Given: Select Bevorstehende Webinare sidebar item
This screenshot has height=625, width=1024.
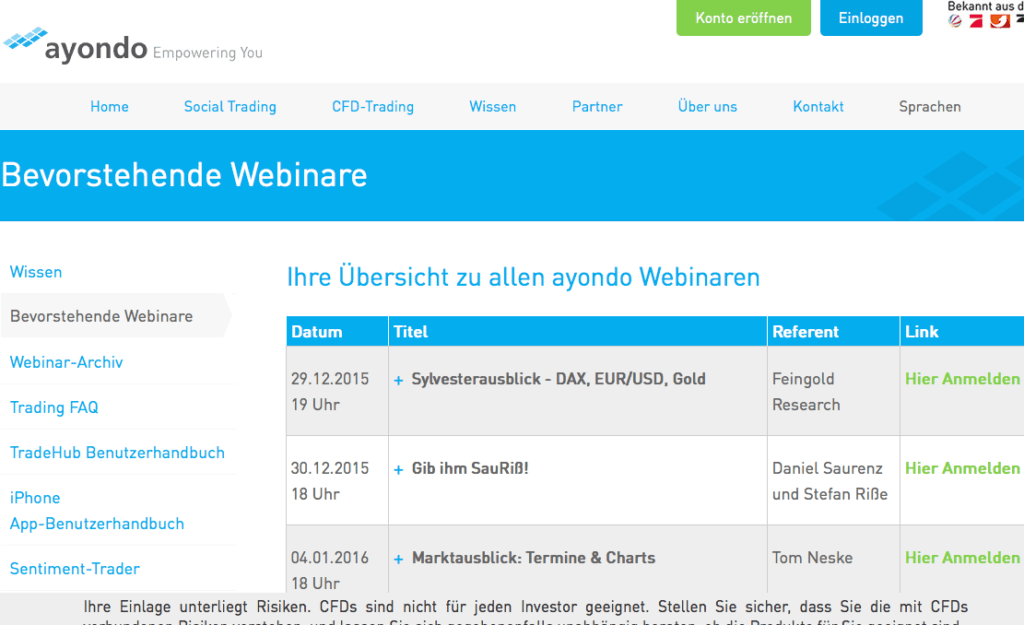Looking at the screenshot, I should pyautogui.click(x=116, y=316).
